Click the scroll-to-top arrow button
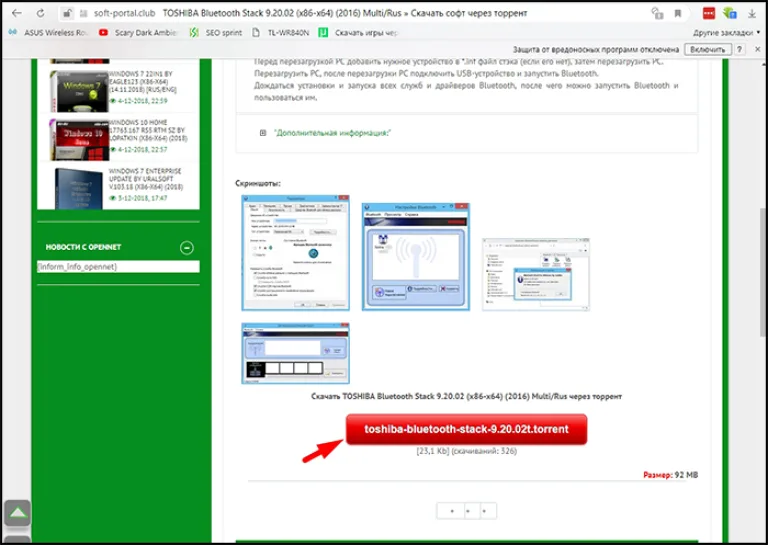The width and height of the screenshot is (768, 545). click(x=18, y=513)
